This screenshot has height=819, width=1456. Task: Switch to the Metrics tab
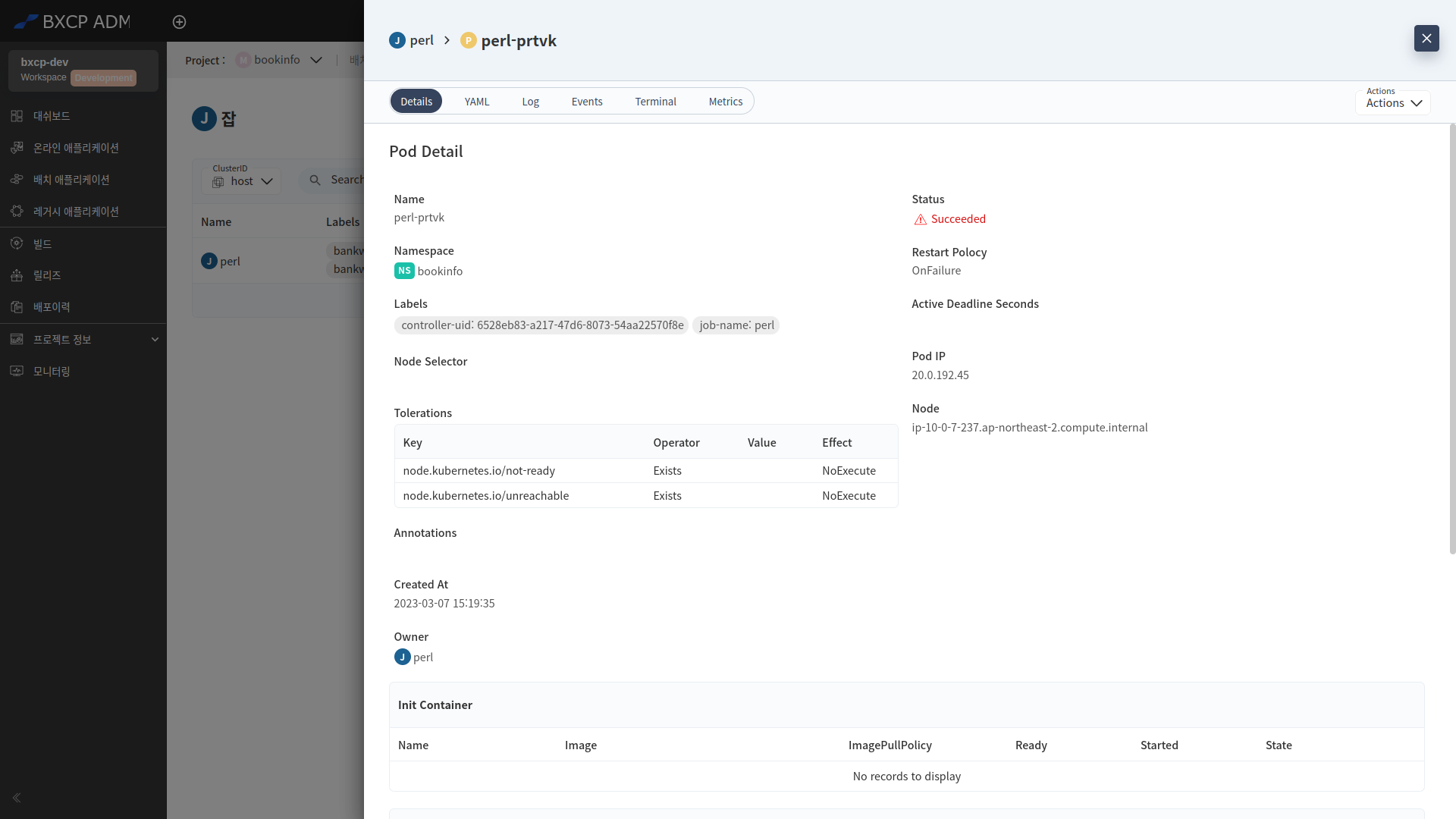click(726, 102)
